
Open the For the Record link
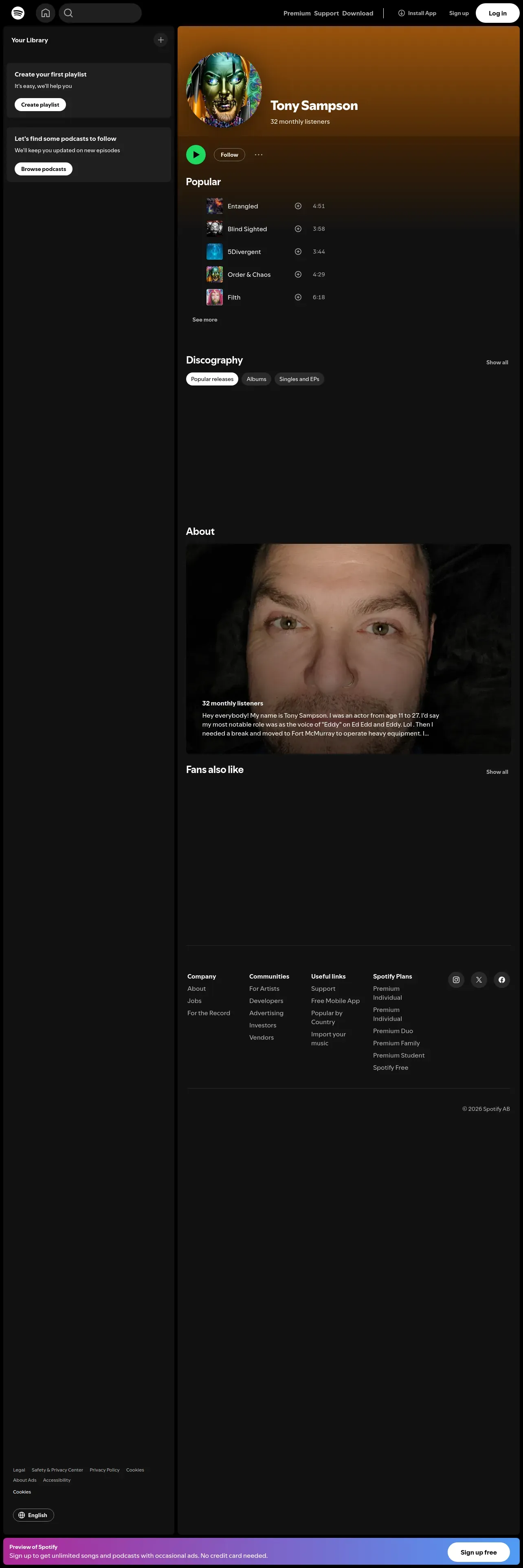tap(209, 1013)
